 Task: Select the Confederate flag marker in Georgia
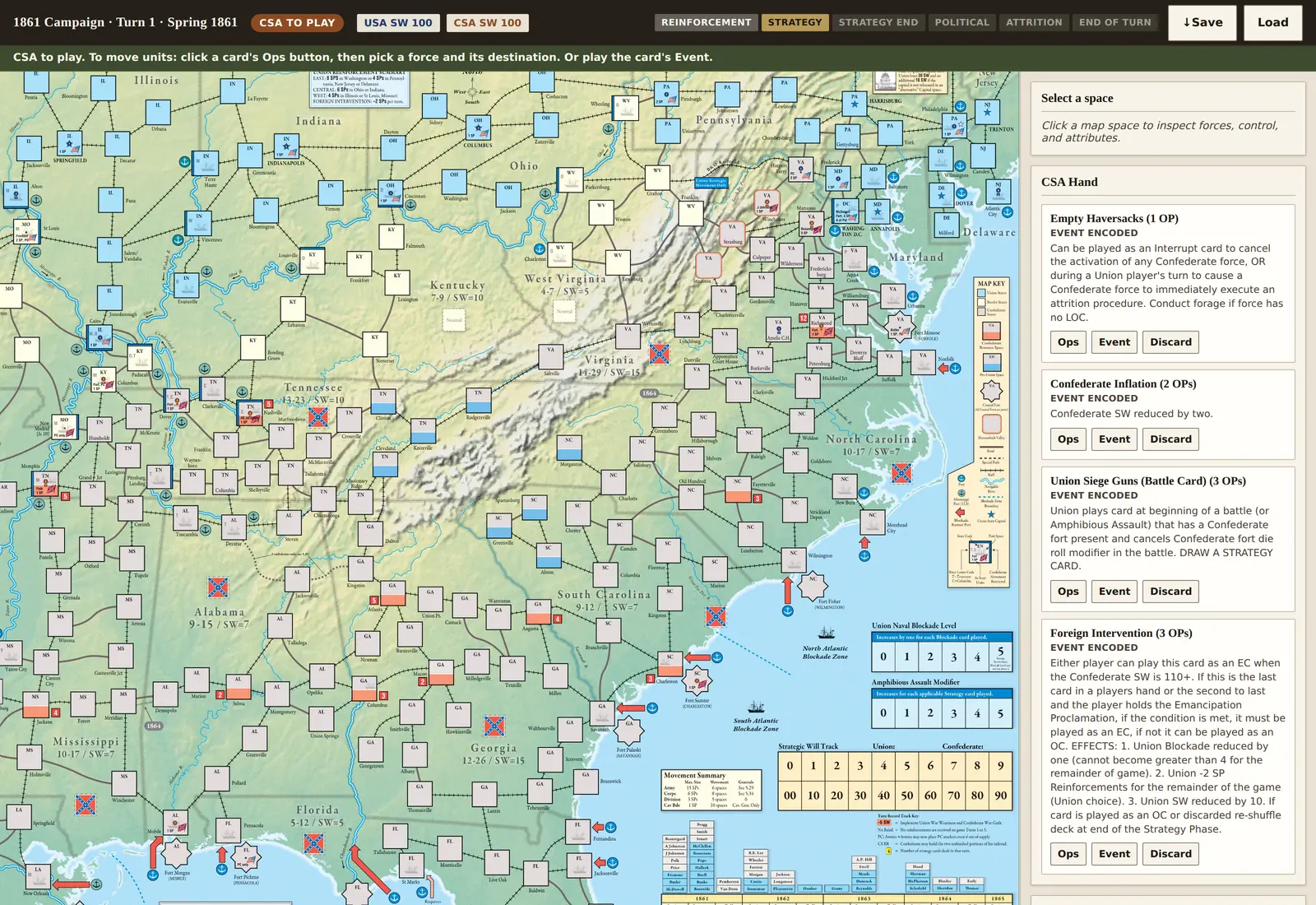pyautogui.click(x=493, y=726)
